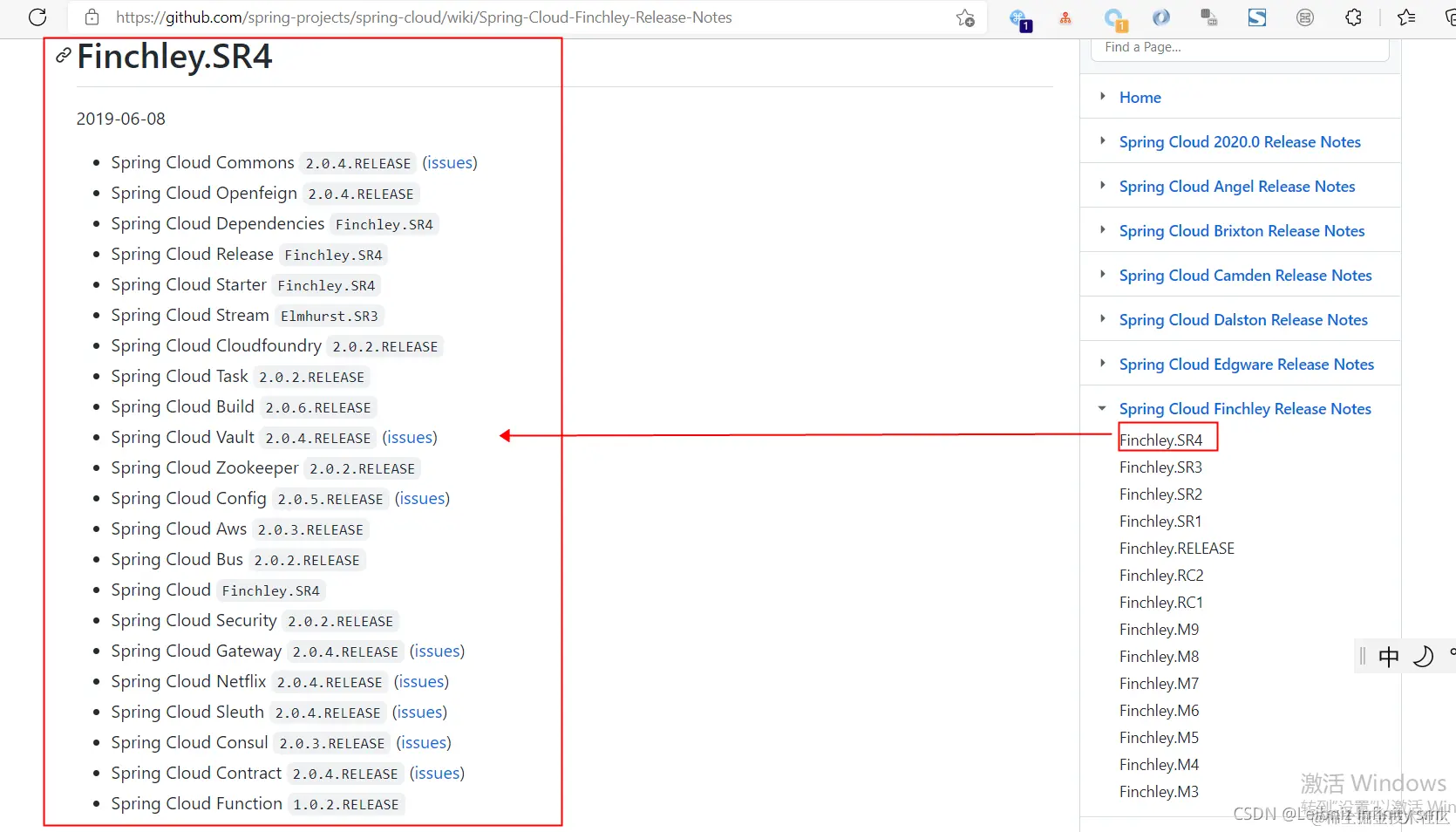
Task: Expand Spring Cloud Brixton Release Notes arrow
Action: pos(1103,230)
